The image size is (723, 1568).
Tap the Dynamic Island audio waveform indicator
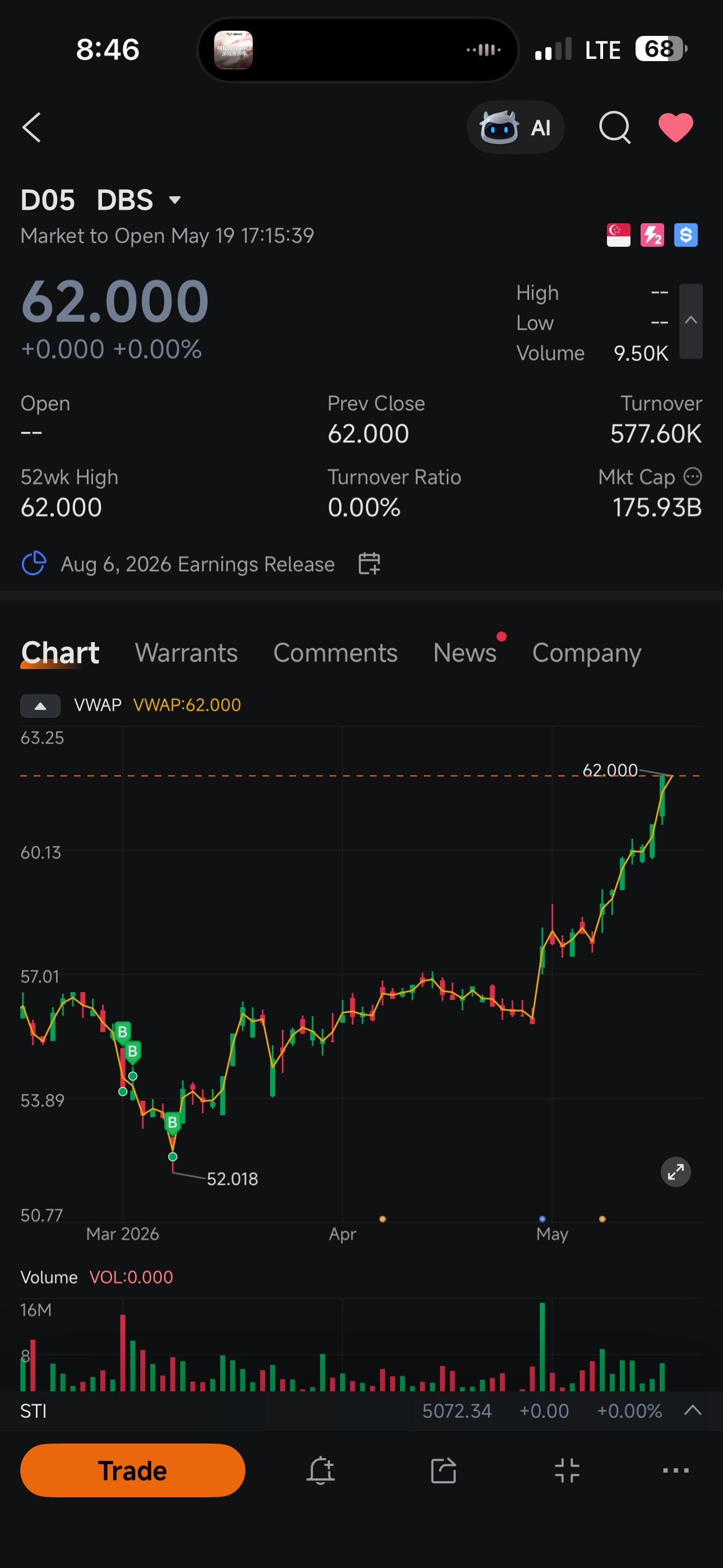pyautogui.click(x=484, y=50)
